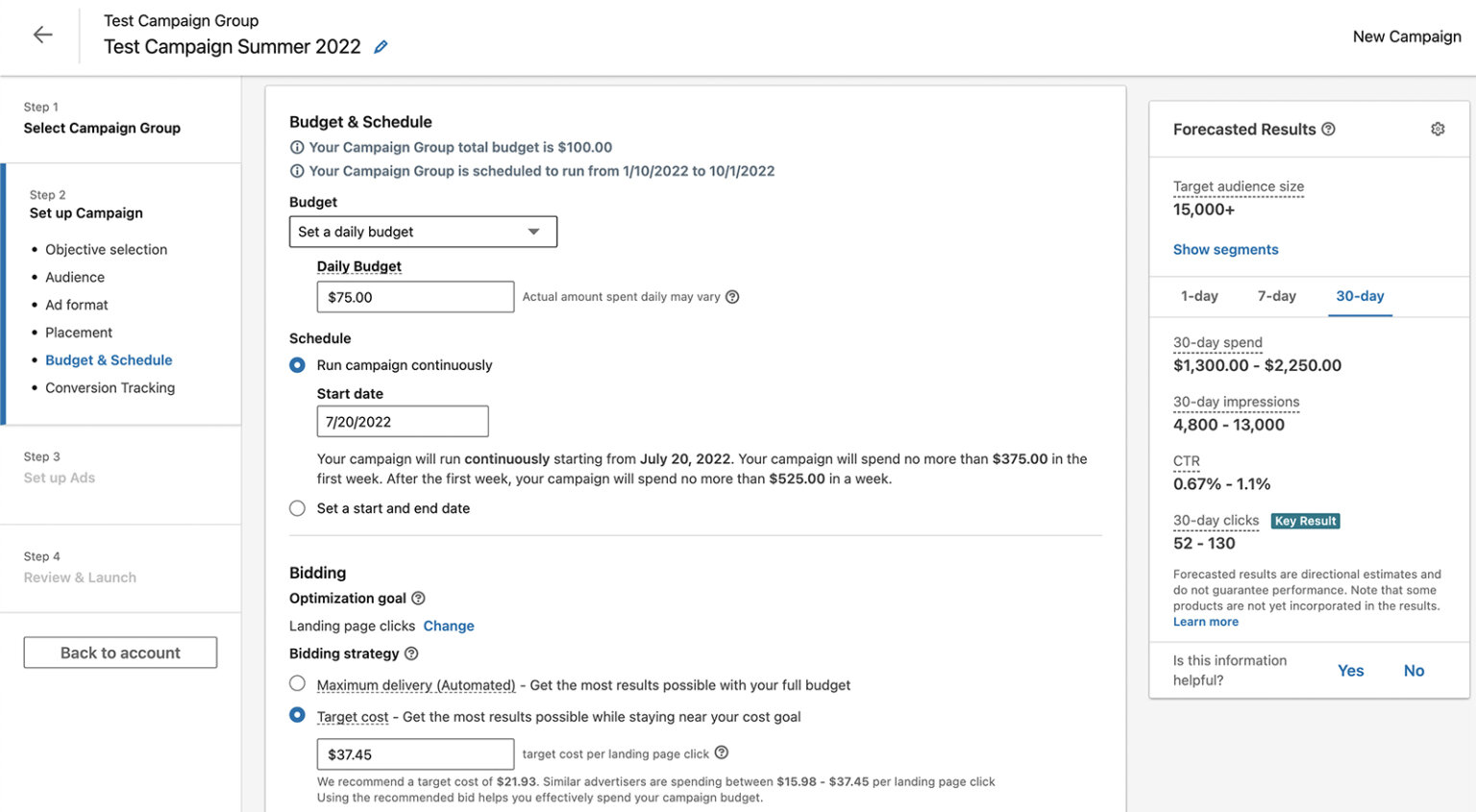Choose Maximum delivery bidding strategy

(x=297, y=683)
